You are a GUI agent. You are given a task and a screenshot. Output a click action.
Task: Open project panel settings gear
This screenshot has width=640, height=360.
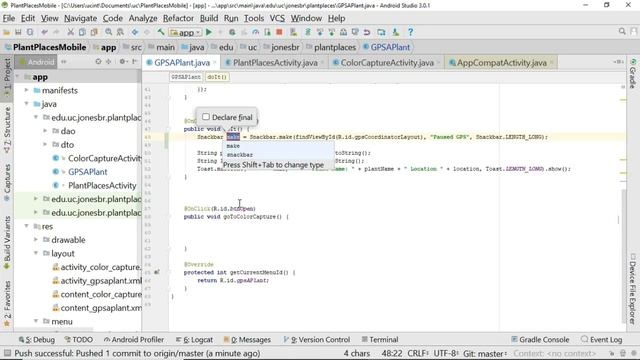122,62
